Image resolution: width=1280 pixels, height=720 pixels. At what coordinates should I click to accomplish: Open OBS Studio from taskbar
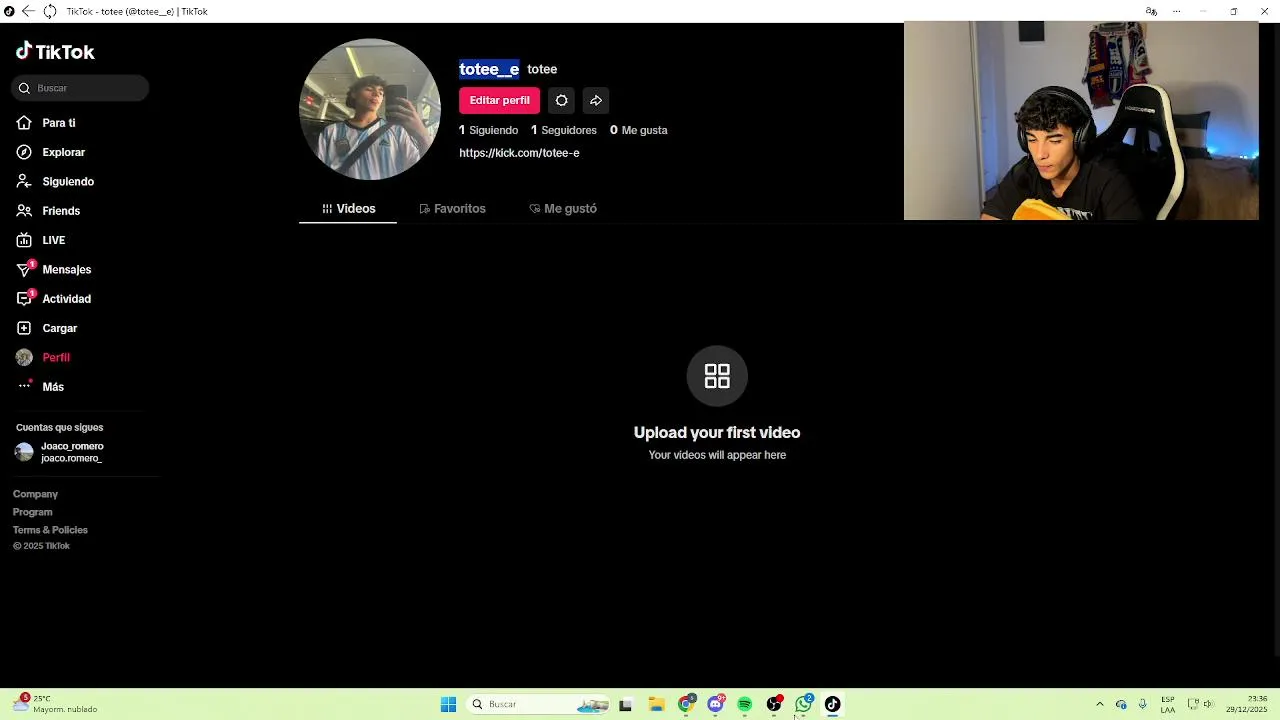[774, 704]
